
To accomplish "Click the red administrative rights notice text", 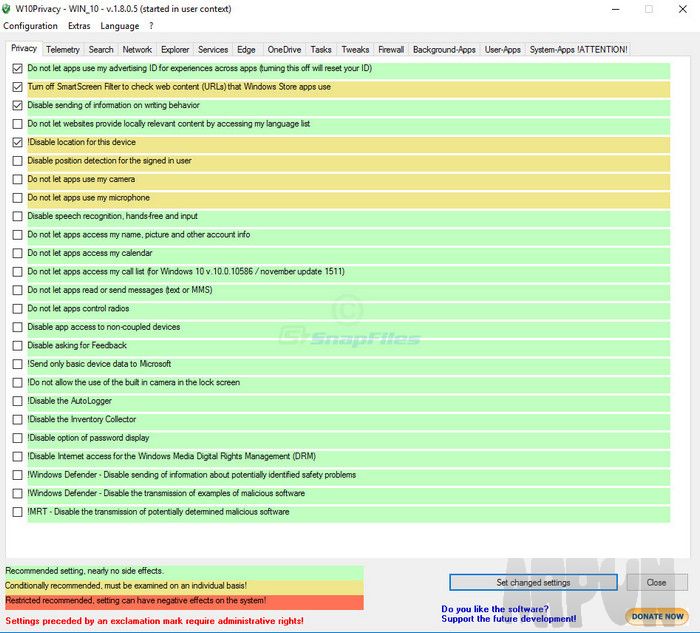I will coord(154,621).
